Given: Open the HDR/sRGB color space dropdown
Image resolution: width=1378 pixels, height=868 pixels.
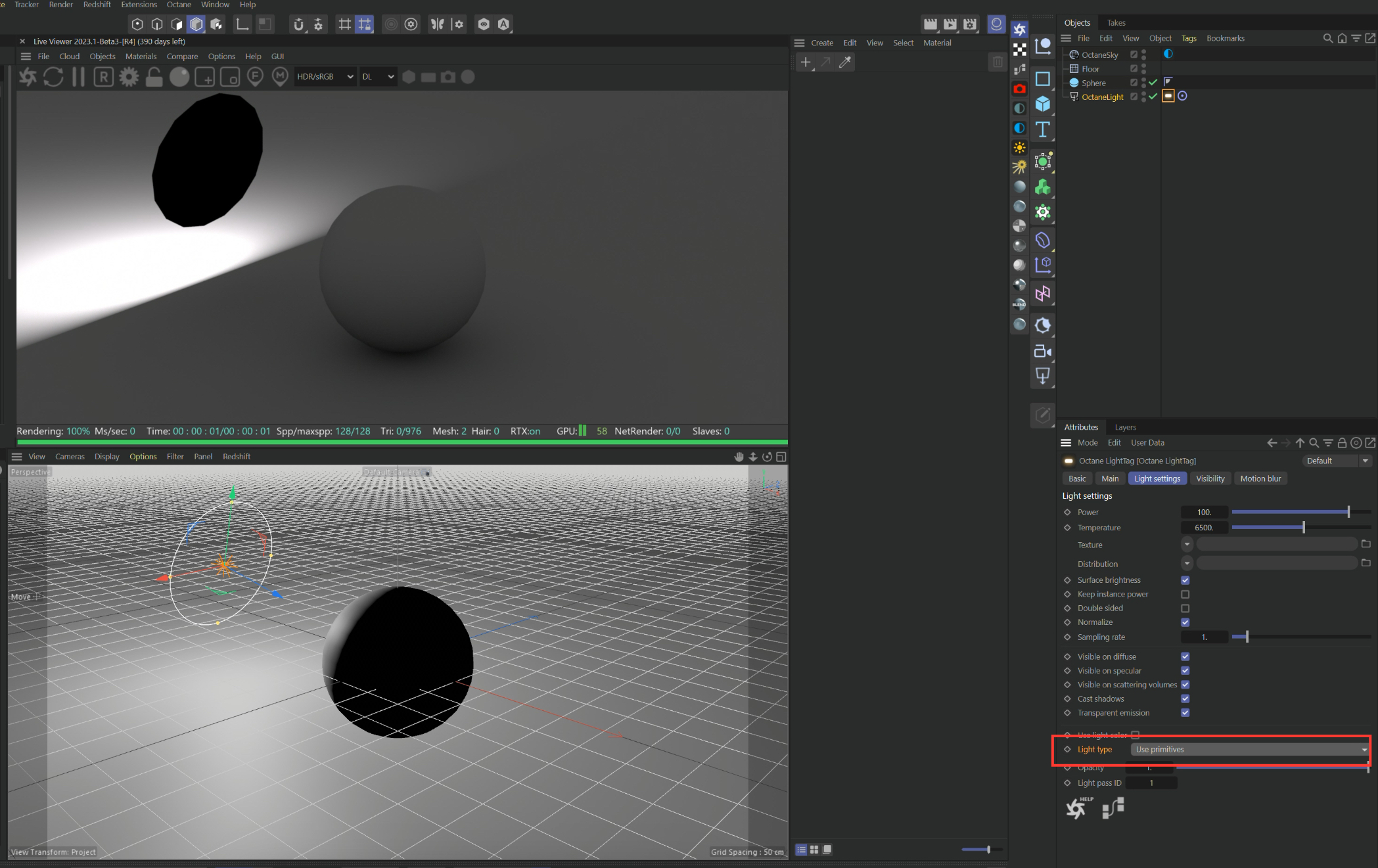Looking at the screenshot, I should (x=325, y=77).
